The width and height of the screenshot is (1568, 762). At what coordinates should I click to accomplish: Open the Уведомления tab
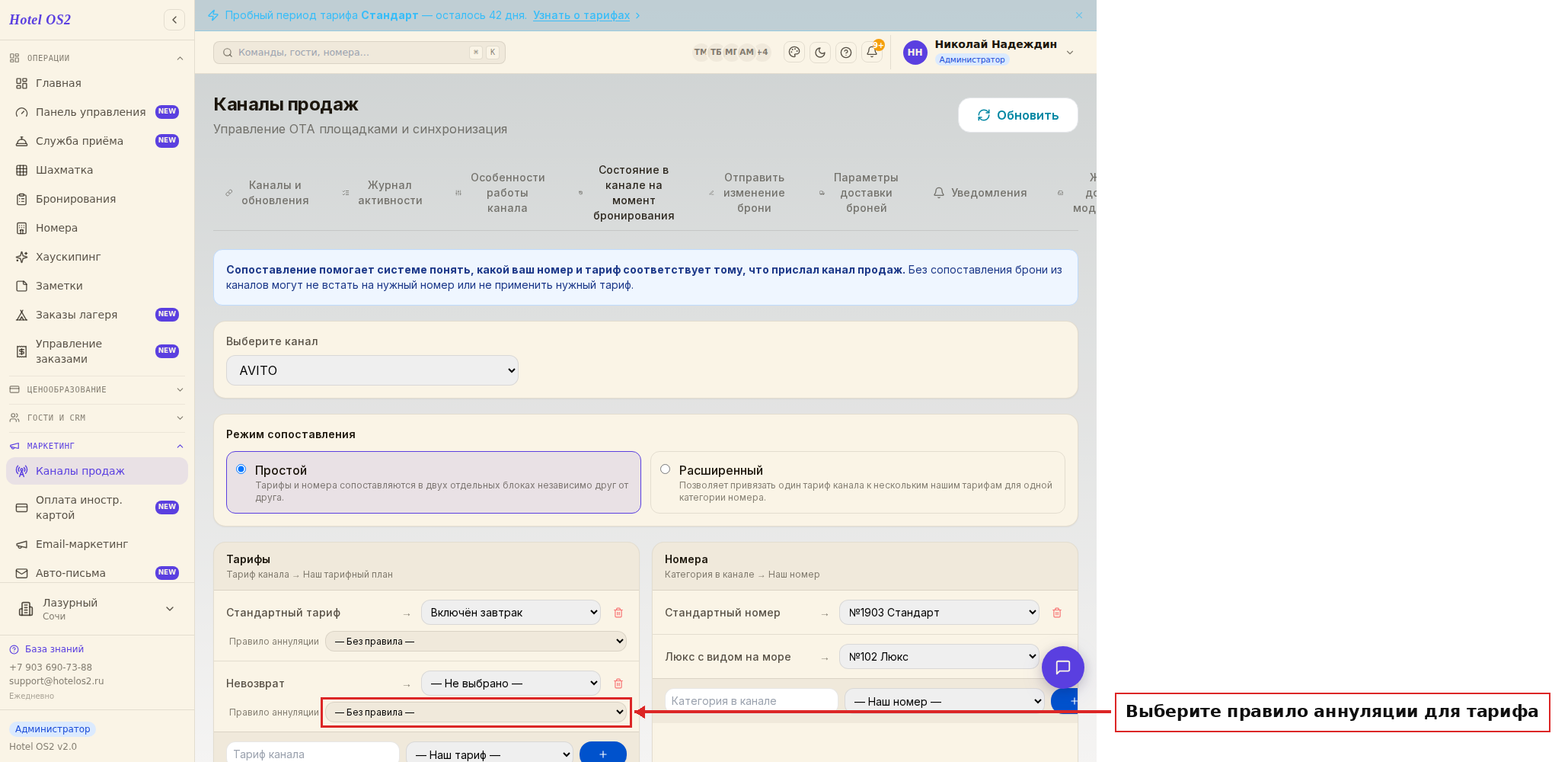(980, 193)
